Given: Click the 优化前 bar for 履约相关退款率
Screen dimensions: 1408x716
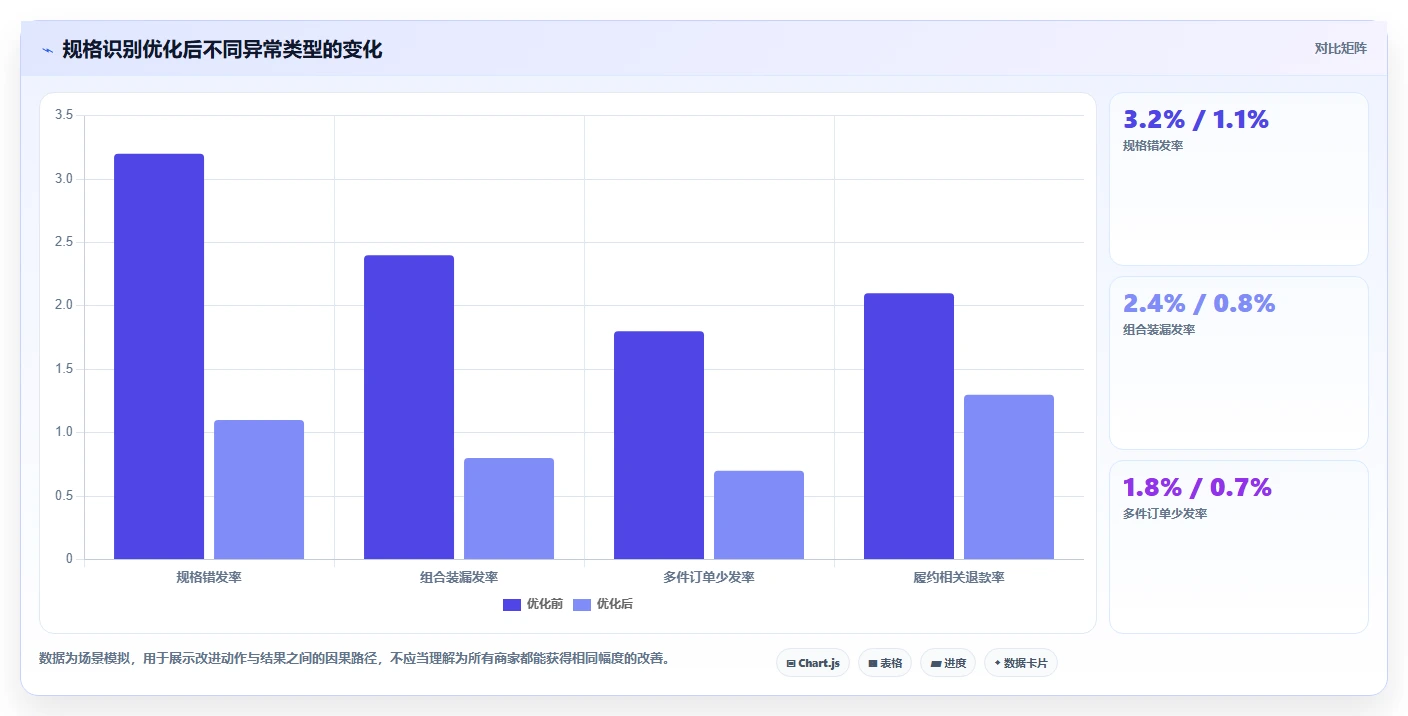Looking at the screenshot, I should pyautogui.click(x=909, y=426).
